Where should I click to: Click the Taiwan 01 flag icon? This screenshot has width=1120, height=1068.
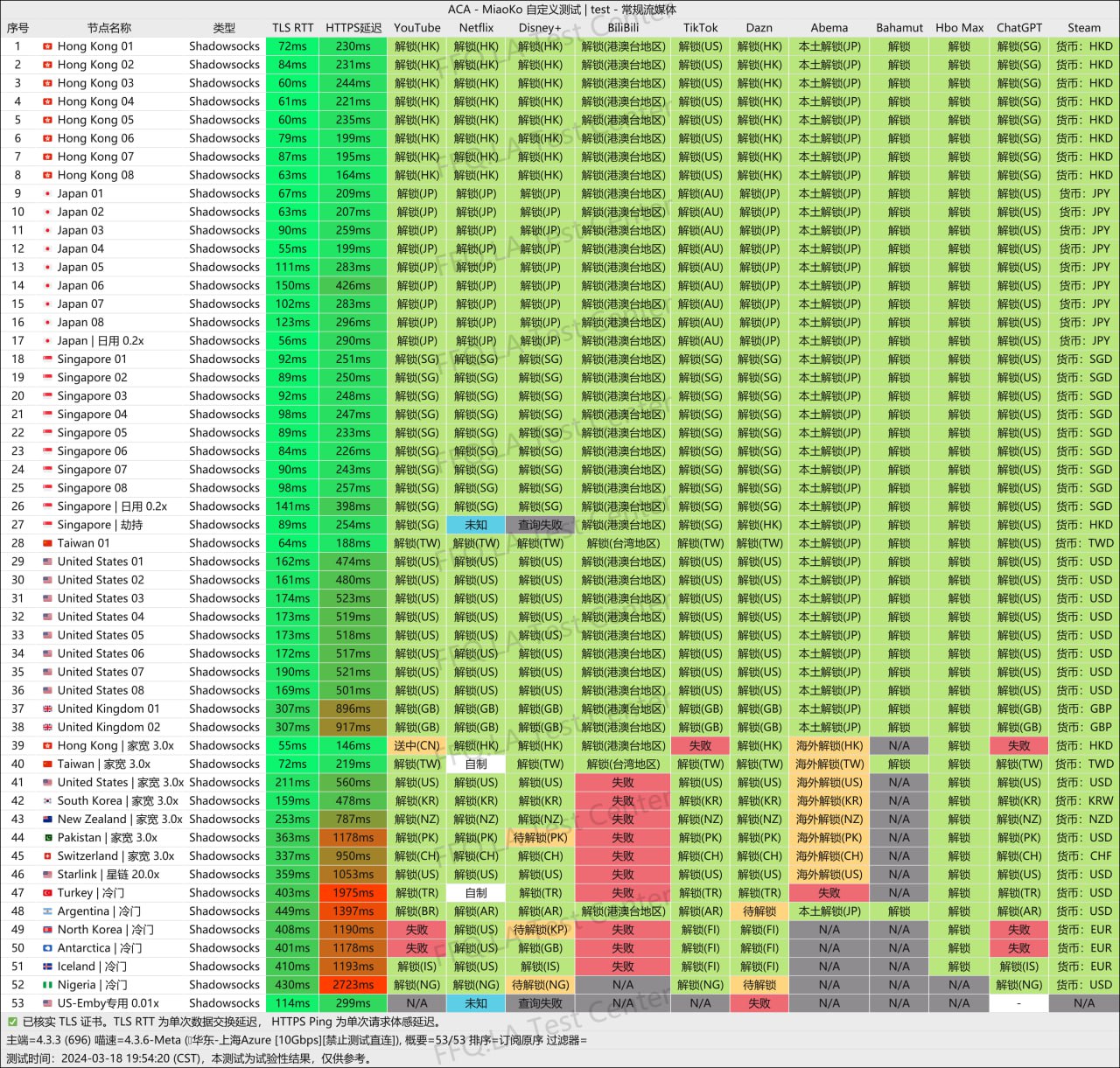coord(47,543)
